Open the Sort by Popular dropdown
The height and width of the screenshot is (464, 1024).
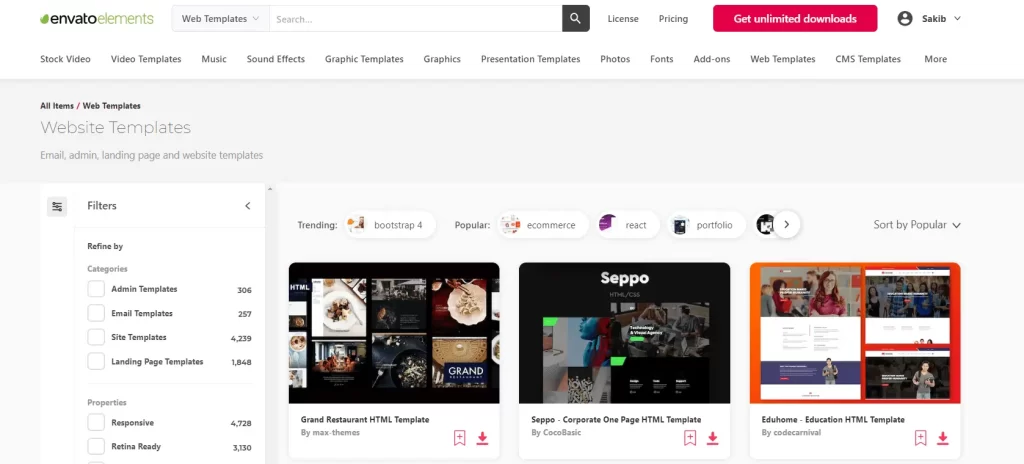click(917, 225)
